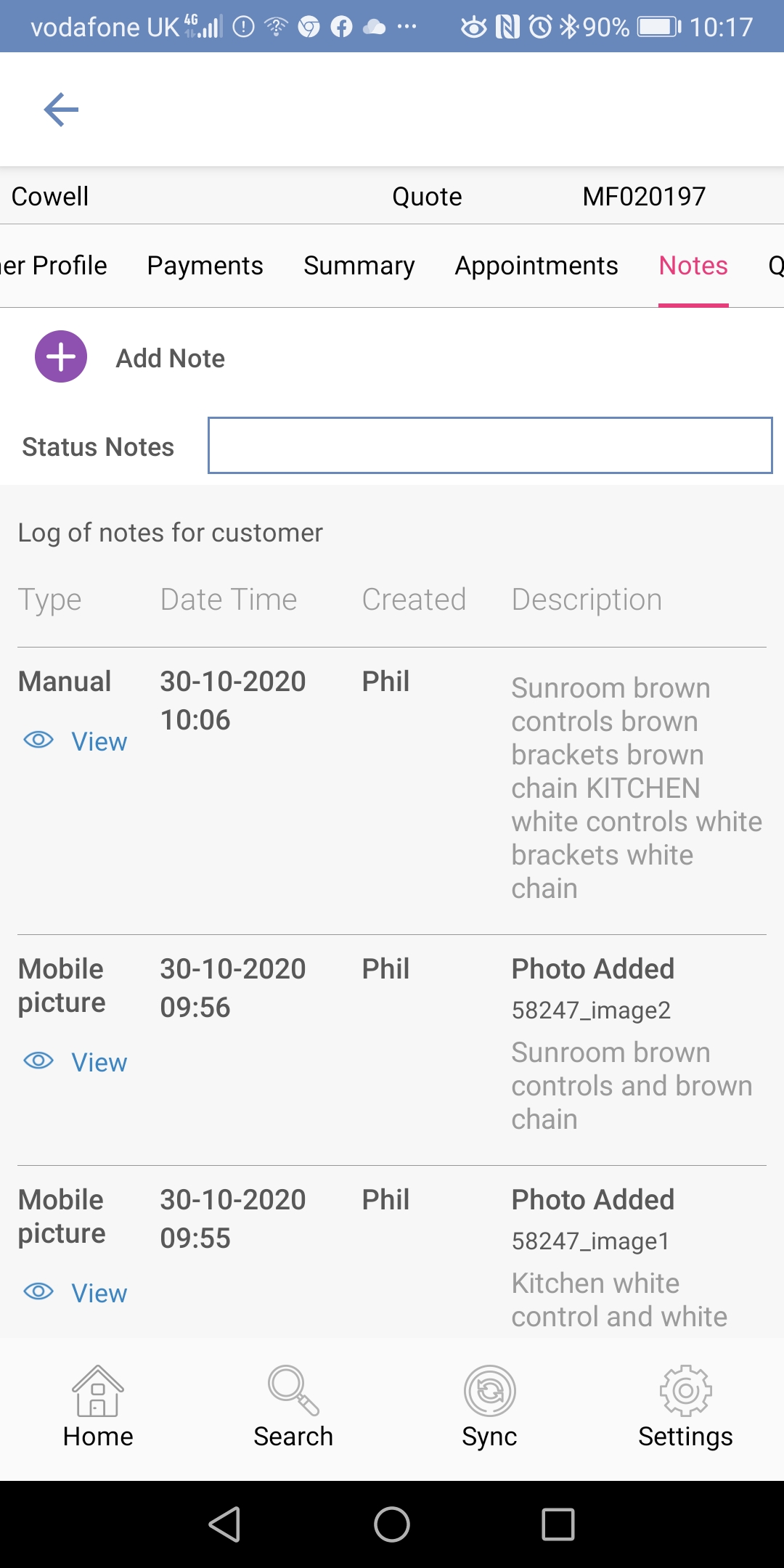Focus the Status Notes text field
Screen dimensions: 784x1568
pyautogui.click(x=490, y=445)
